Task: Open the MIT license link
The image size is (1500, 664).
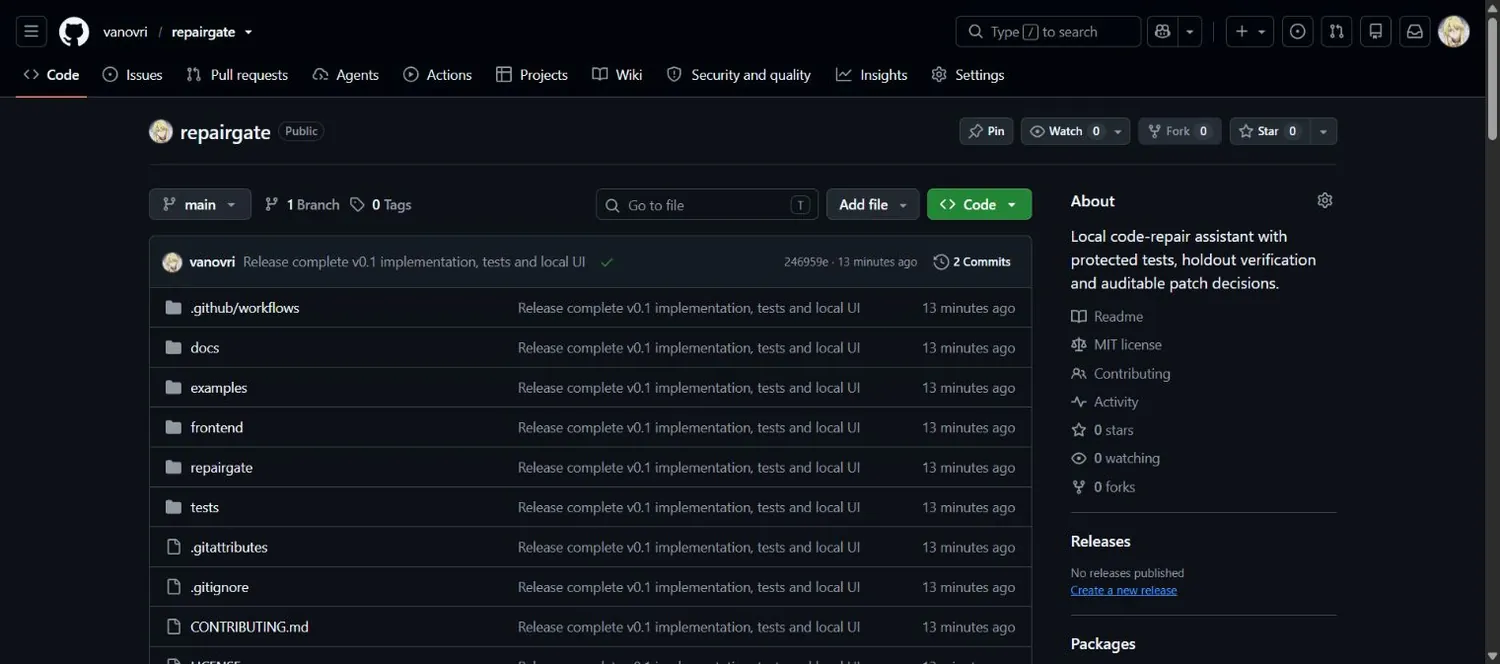Action: pos(1128,345)
